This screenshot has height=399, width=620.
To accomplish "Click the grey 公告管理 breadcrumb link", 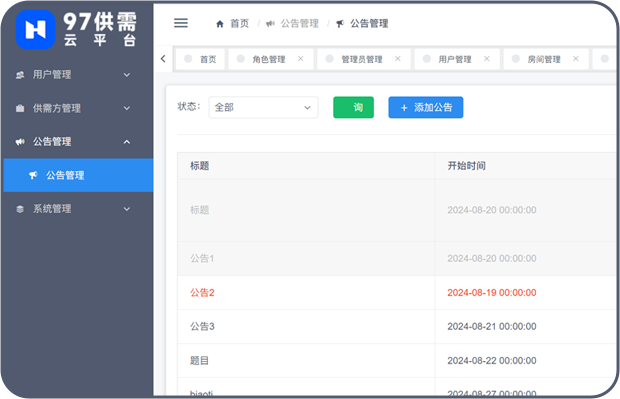I will 300,24.
